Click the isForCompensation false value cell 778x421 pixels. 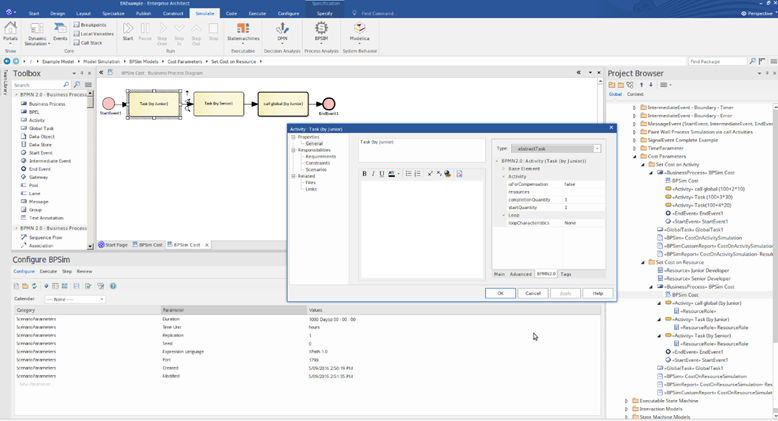584,184
